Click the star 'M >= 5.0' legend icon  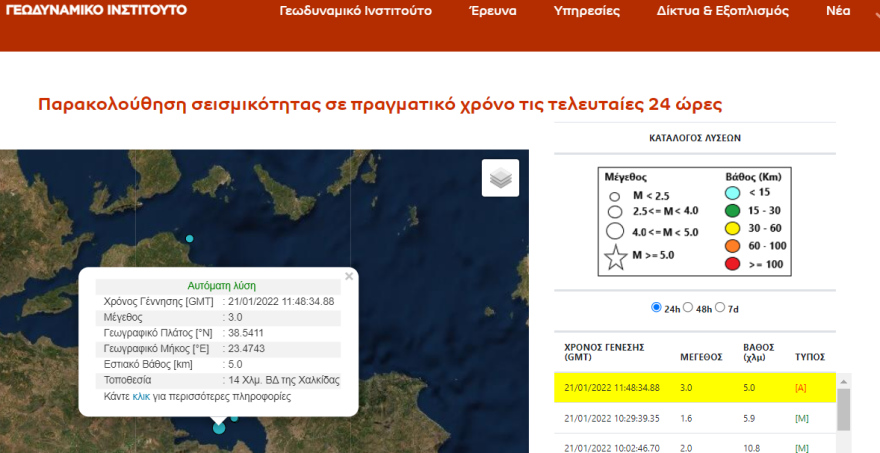[616, 257]
